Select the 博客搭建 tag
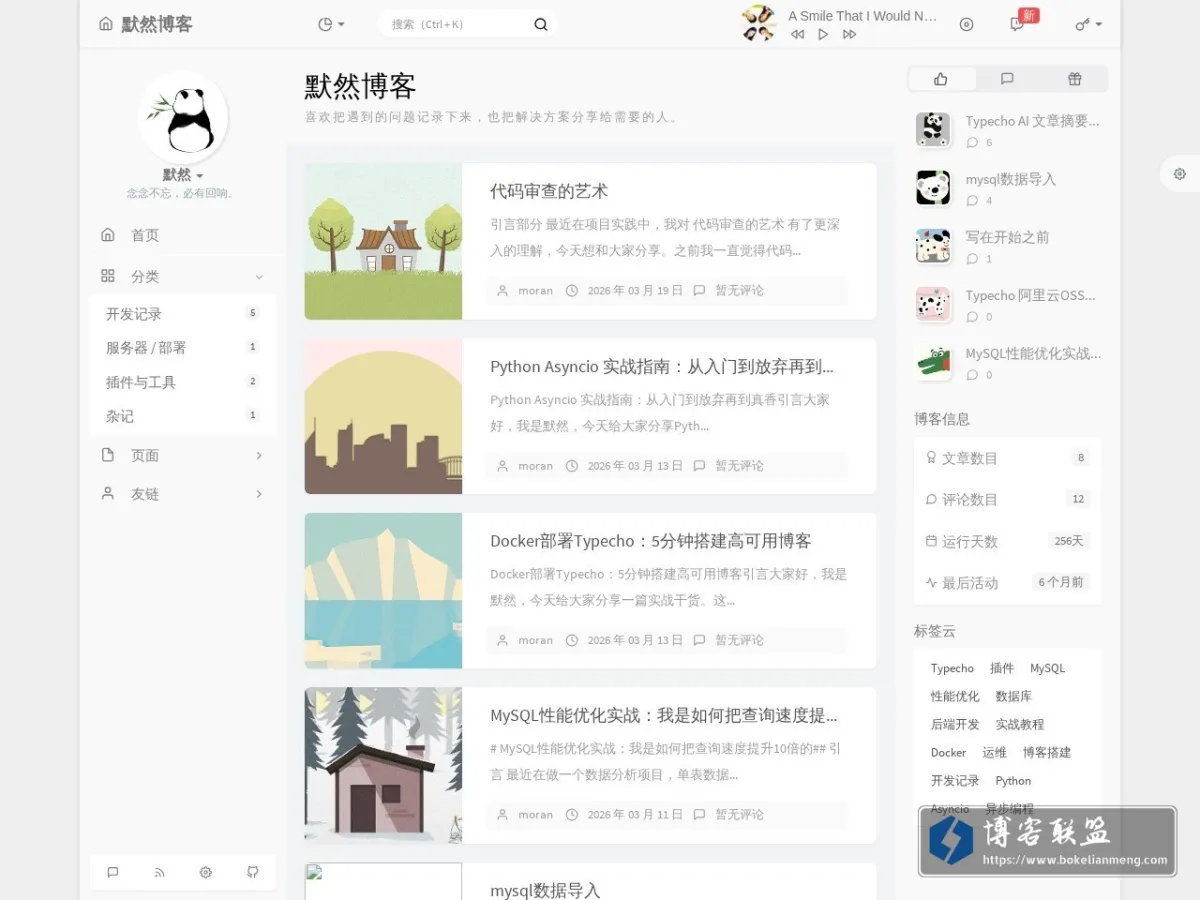This screenshot has width=1200, height=900. tap(1046, 752)
